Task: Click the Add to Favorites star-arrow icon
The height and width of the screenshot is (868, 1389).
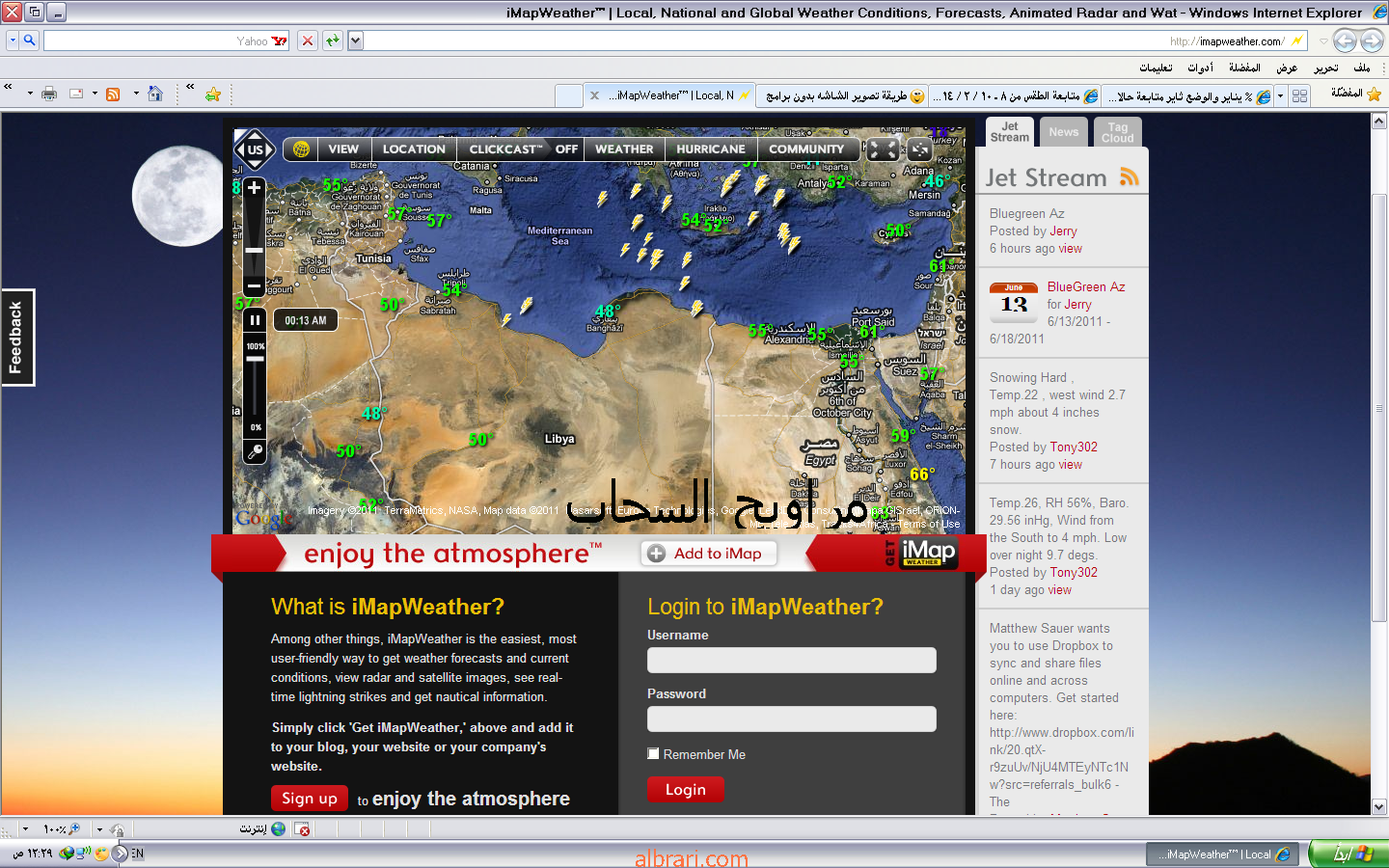Action: point(213,94)
